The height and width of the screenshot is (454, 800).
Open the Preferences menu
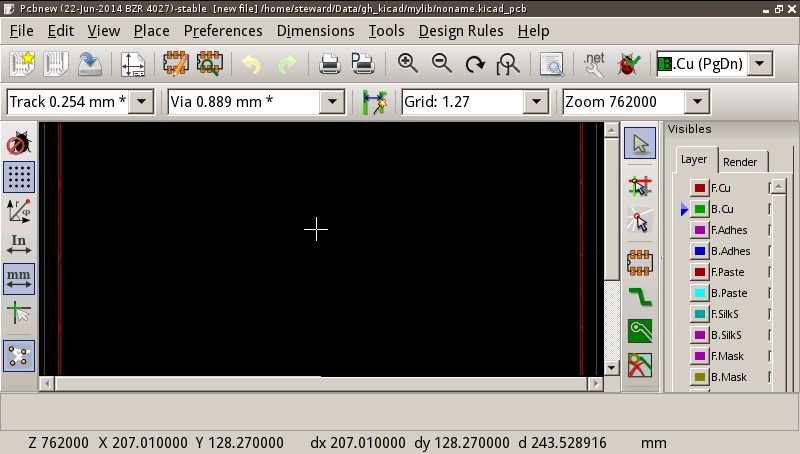pos(223,31)
